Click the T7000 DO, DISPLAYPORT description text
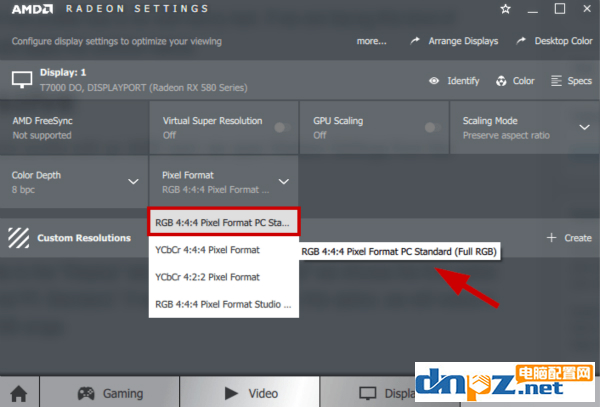Screen dimensions: 600x407 [143, 88]
